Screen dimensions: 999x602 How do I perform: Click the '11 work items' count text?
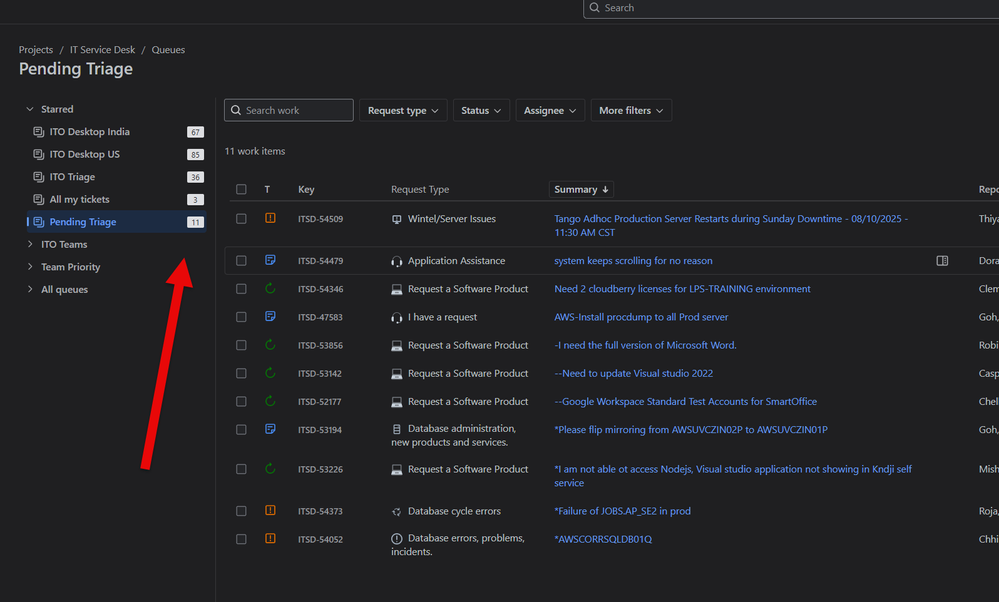click(x=255, y=151)
